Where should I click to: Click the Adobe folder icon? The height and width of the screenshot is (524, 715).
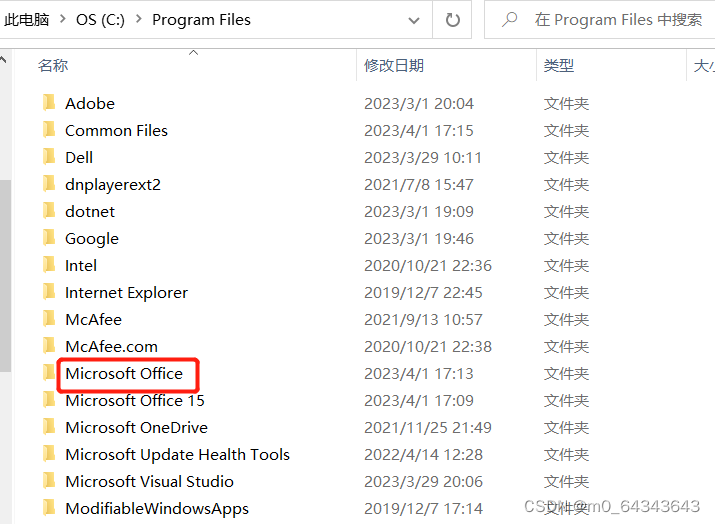(49, 103)
